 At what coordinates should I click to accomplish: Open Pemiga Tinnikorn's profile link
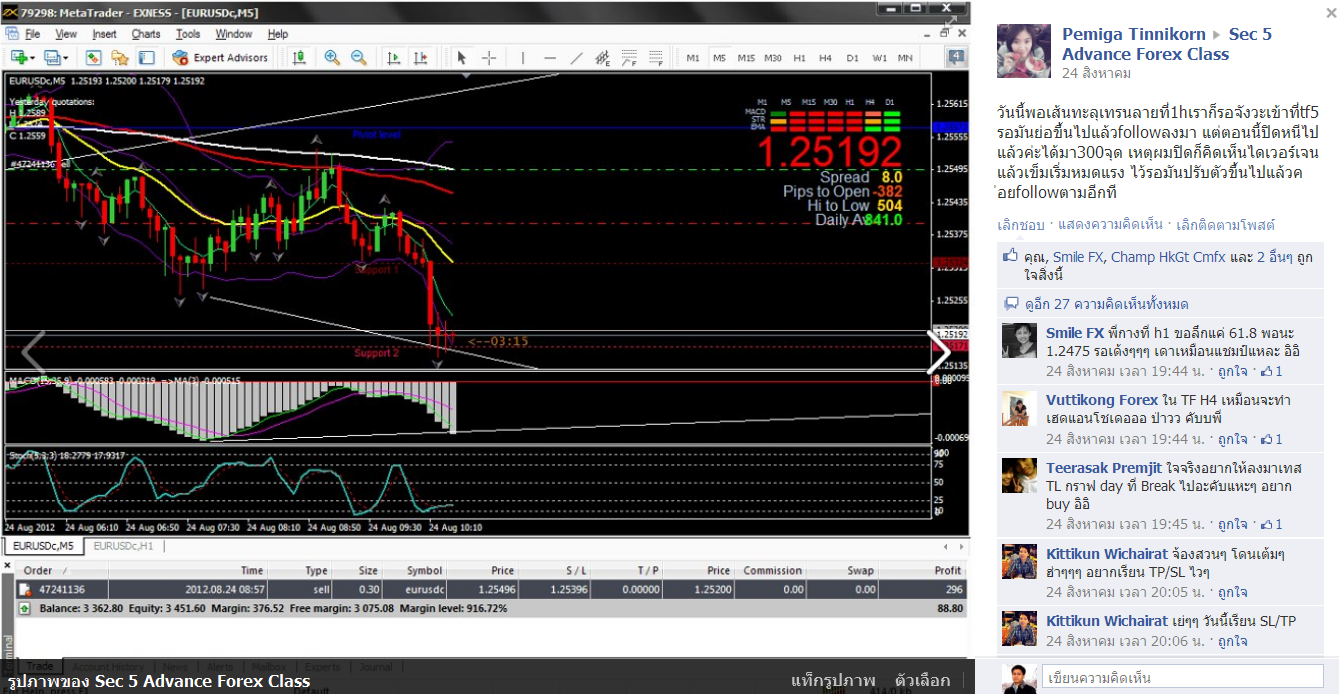pos(1134,34)
